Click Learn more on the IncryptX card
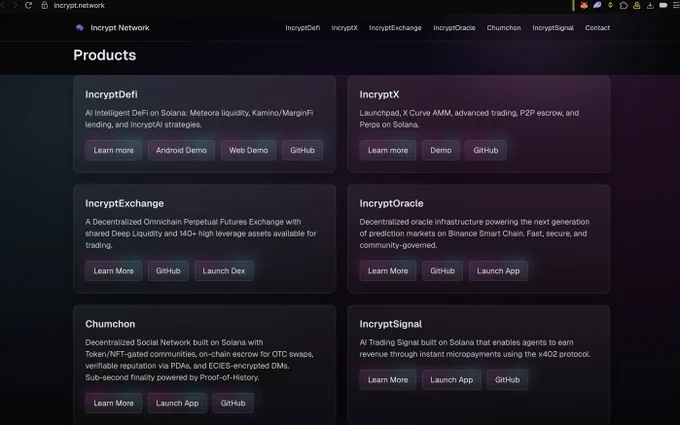 388,150
